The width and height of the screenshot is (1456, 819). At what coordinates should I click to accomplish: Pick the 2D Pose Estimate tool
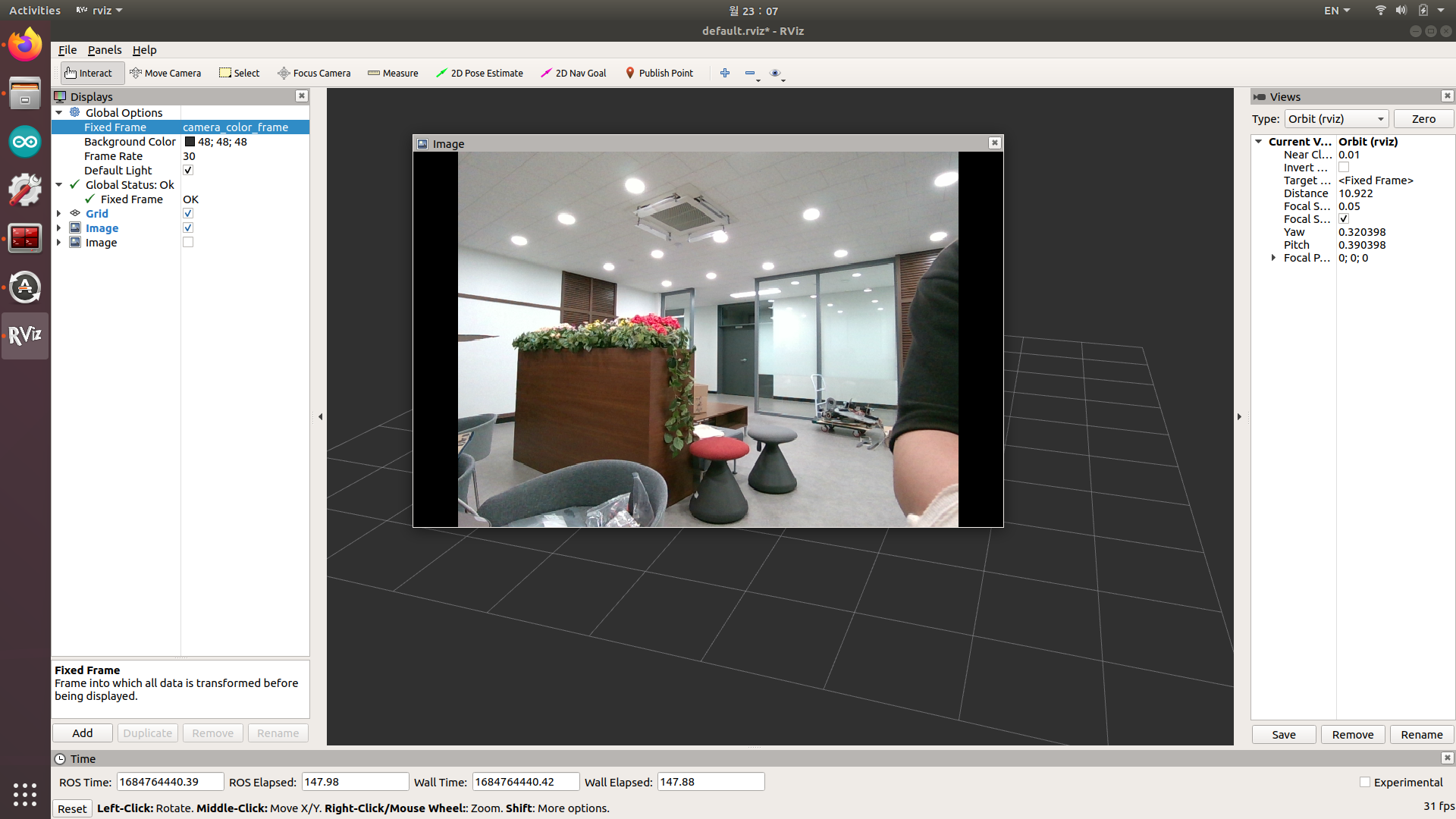tap(479, 73)
